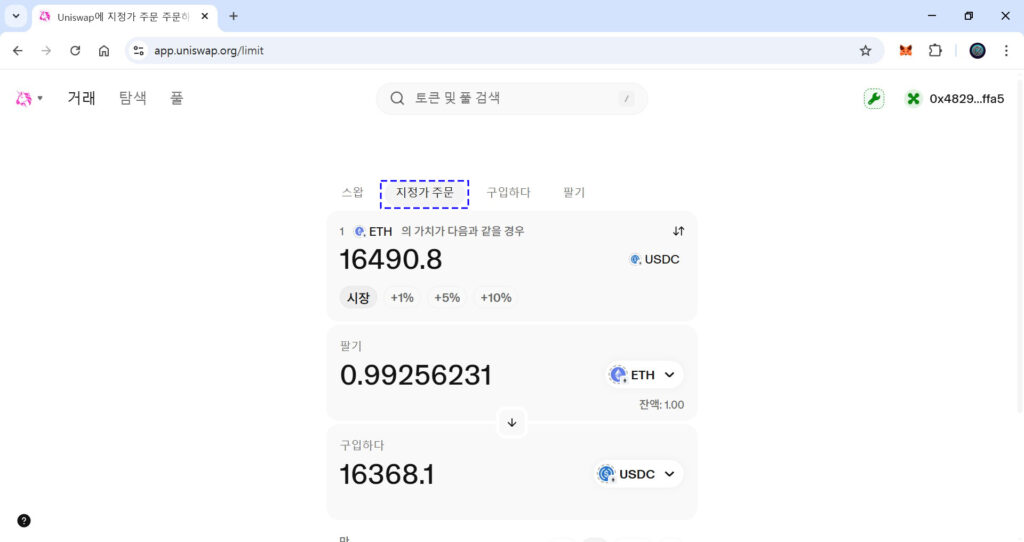
Task: Open the browser Extensions puzzle icon
Action: [x=935, y=50]
